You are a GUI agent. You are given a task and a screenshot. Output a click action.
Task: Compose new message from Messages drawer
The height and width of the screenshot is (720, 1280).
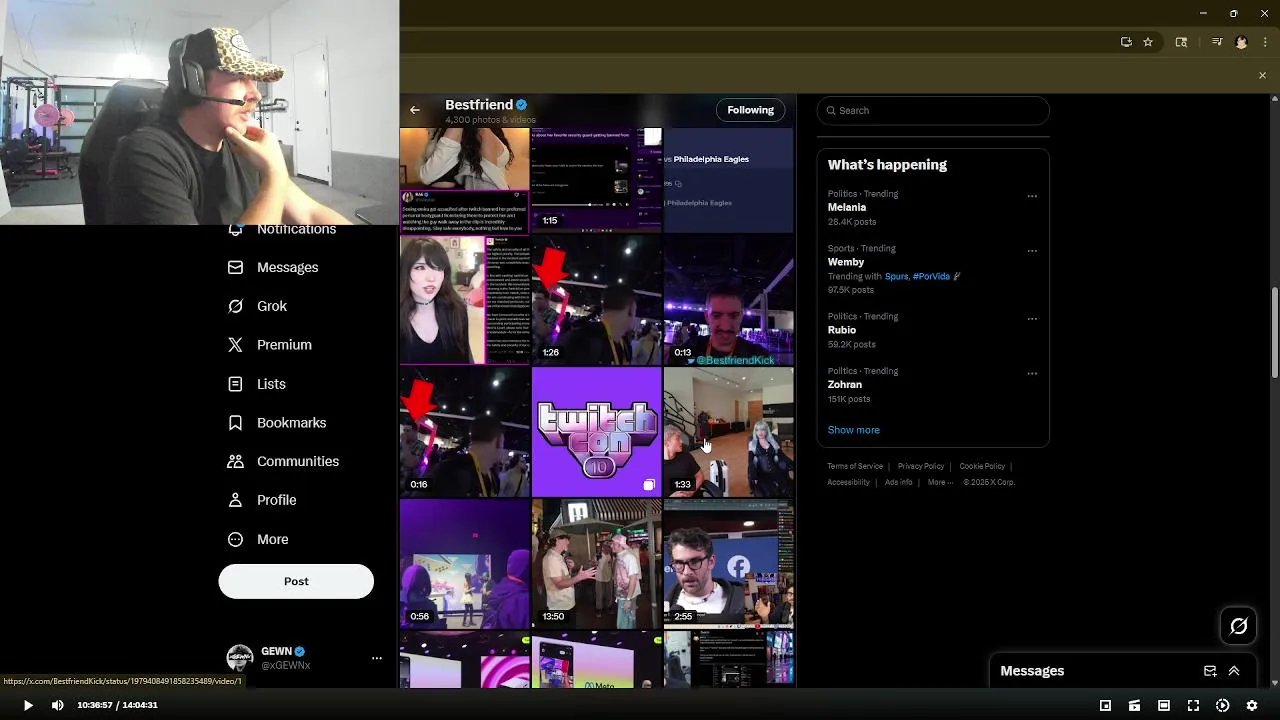point(1210,671)
